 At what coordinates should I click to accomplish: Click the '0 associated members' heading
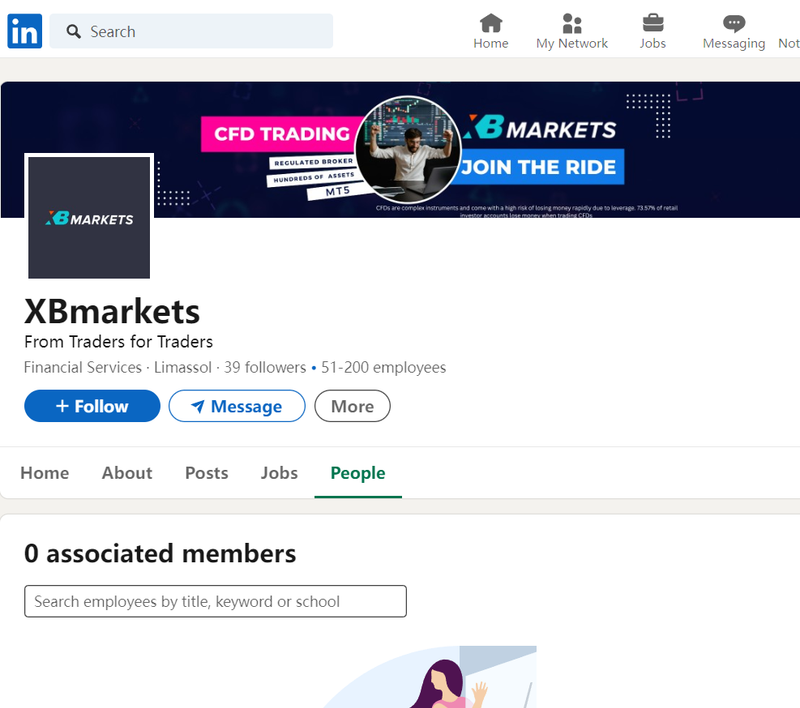click(x=160, y=553)
